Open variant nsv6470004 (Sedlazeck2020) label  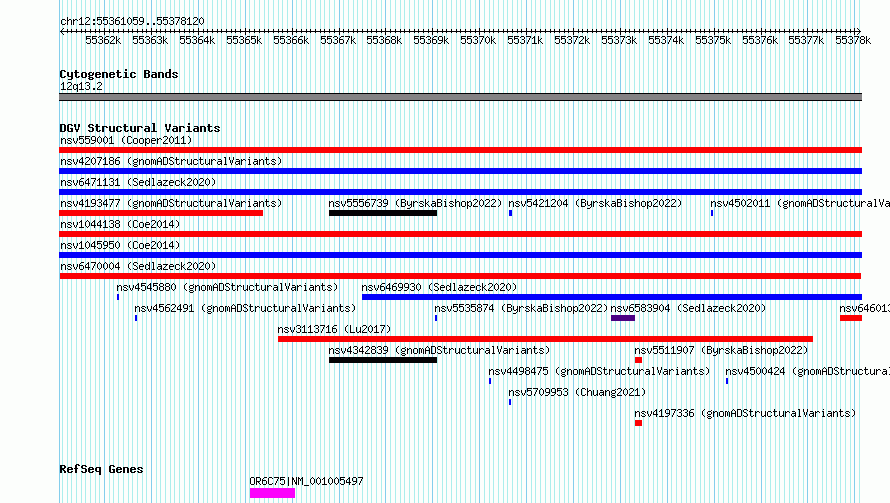[138, 266]
